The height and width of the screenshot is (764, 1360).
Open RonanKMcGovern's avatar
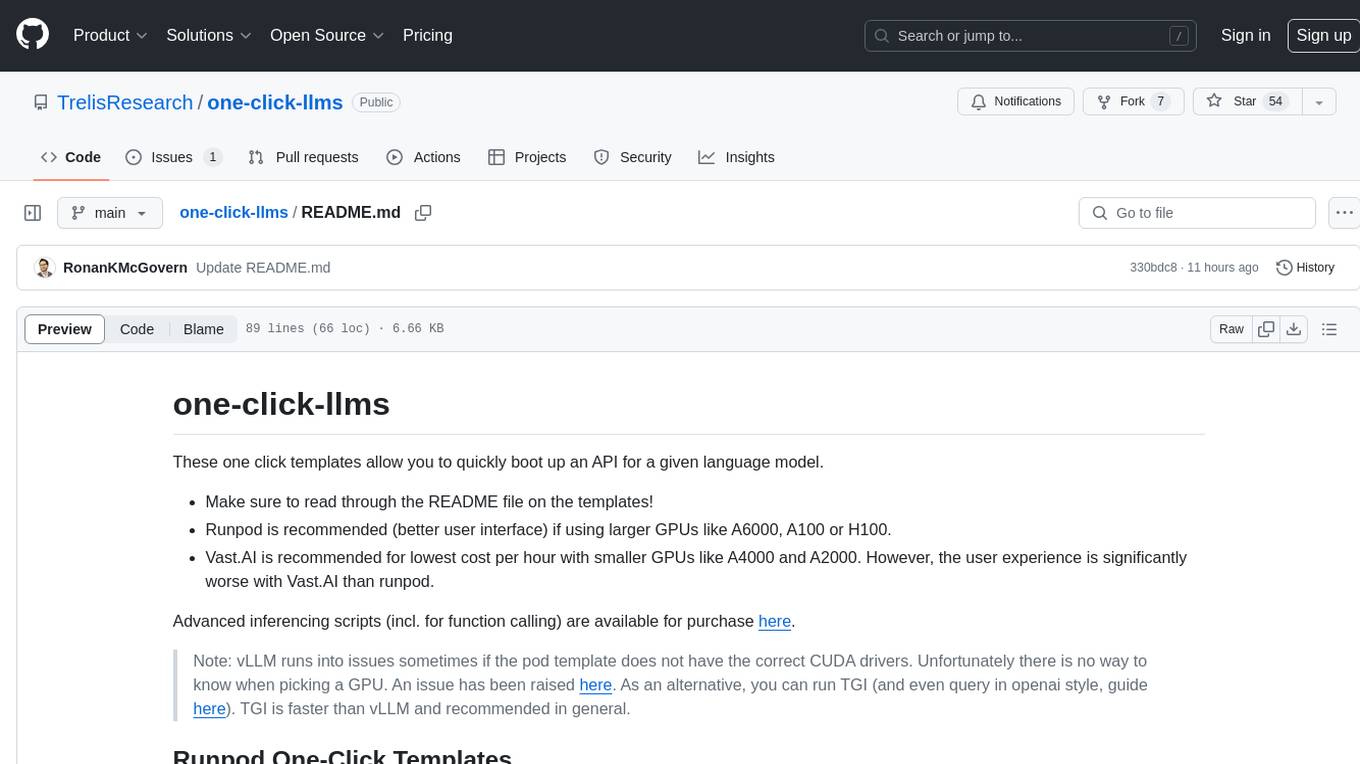coord(44,268)
